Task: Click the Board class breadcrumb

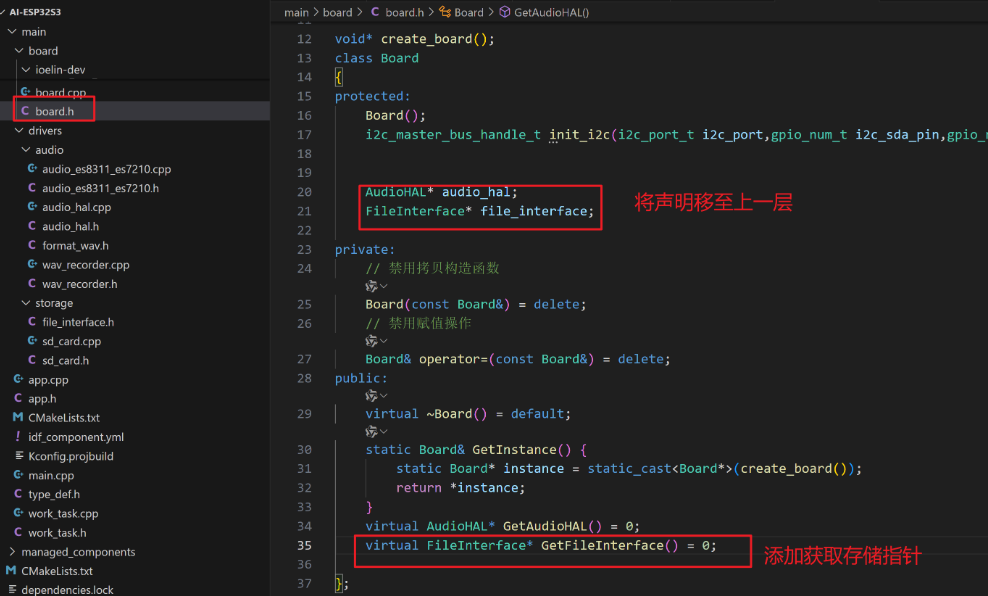Action: [x=461, y=12]
